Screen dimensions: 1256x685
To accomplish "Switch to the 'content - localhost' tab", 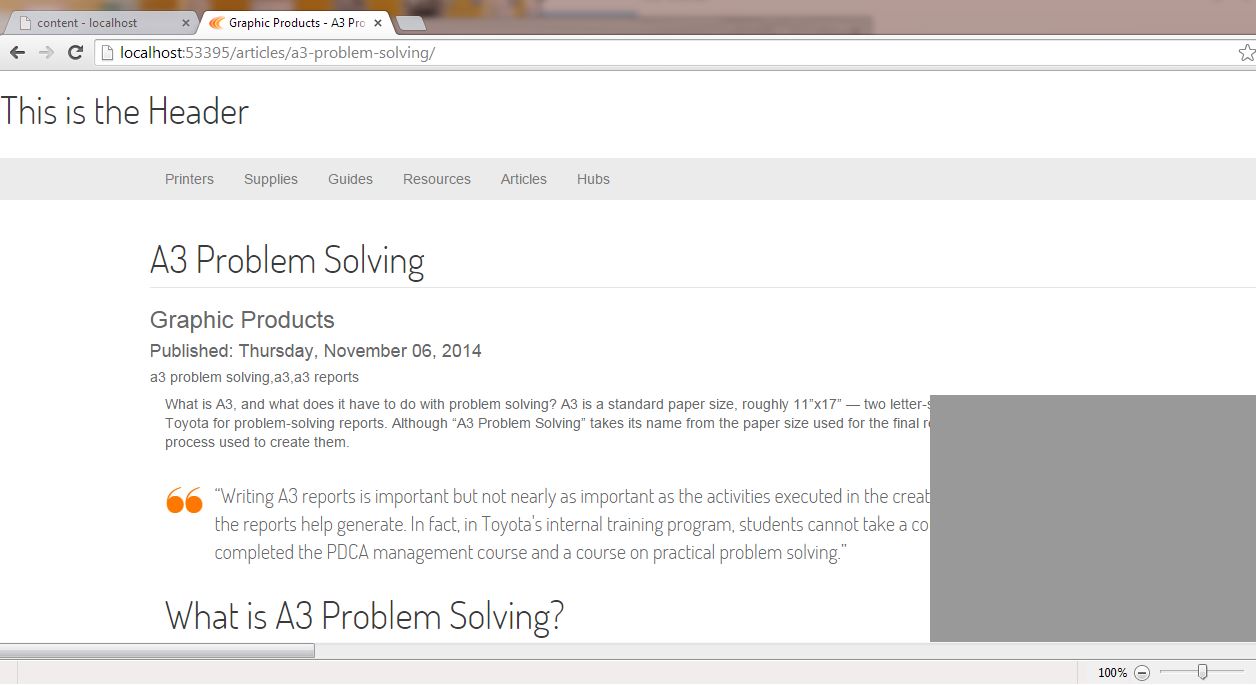I will (x=95, y=23).
